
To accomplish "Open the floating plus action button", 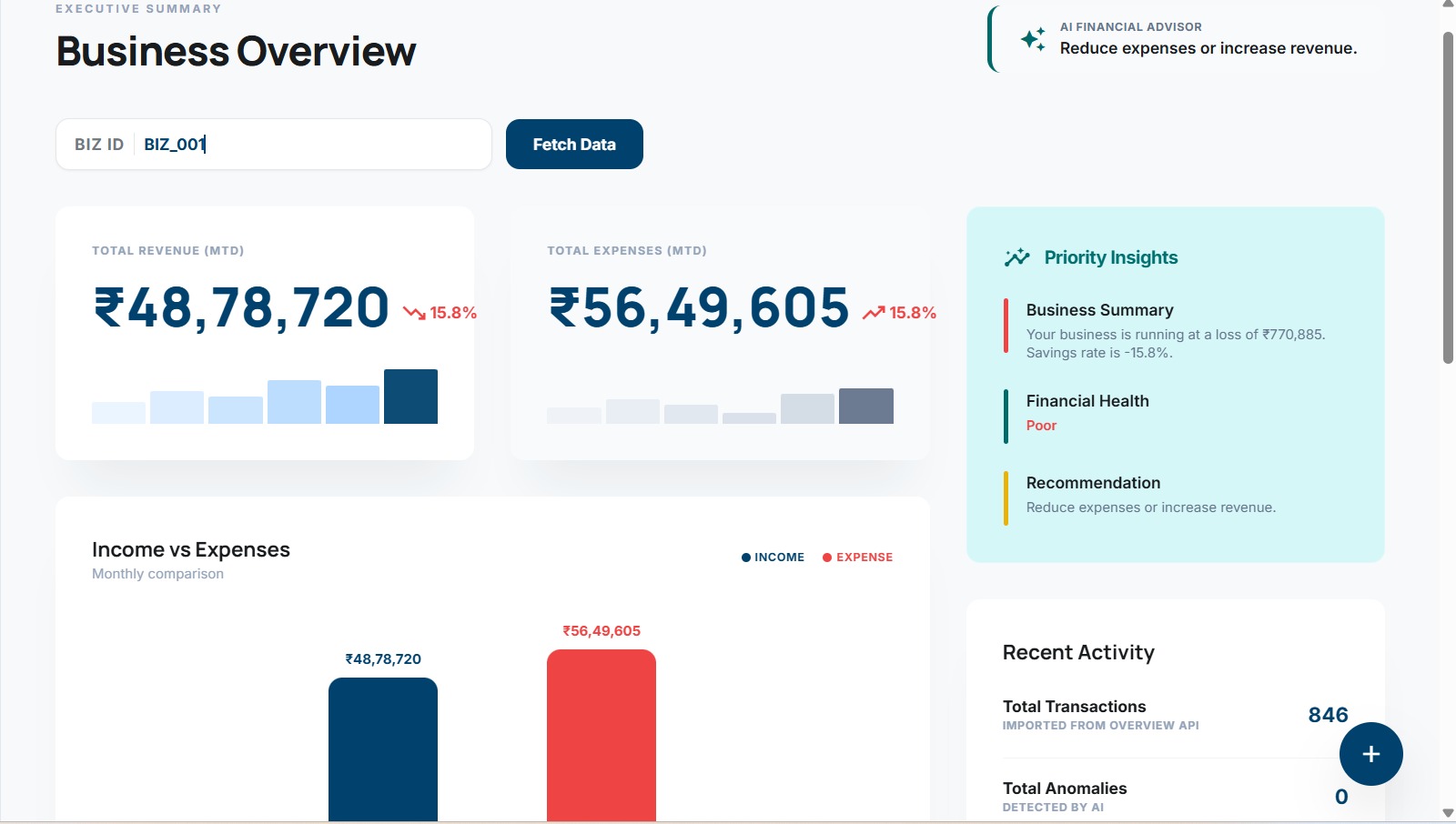I will click(1370, 754).
